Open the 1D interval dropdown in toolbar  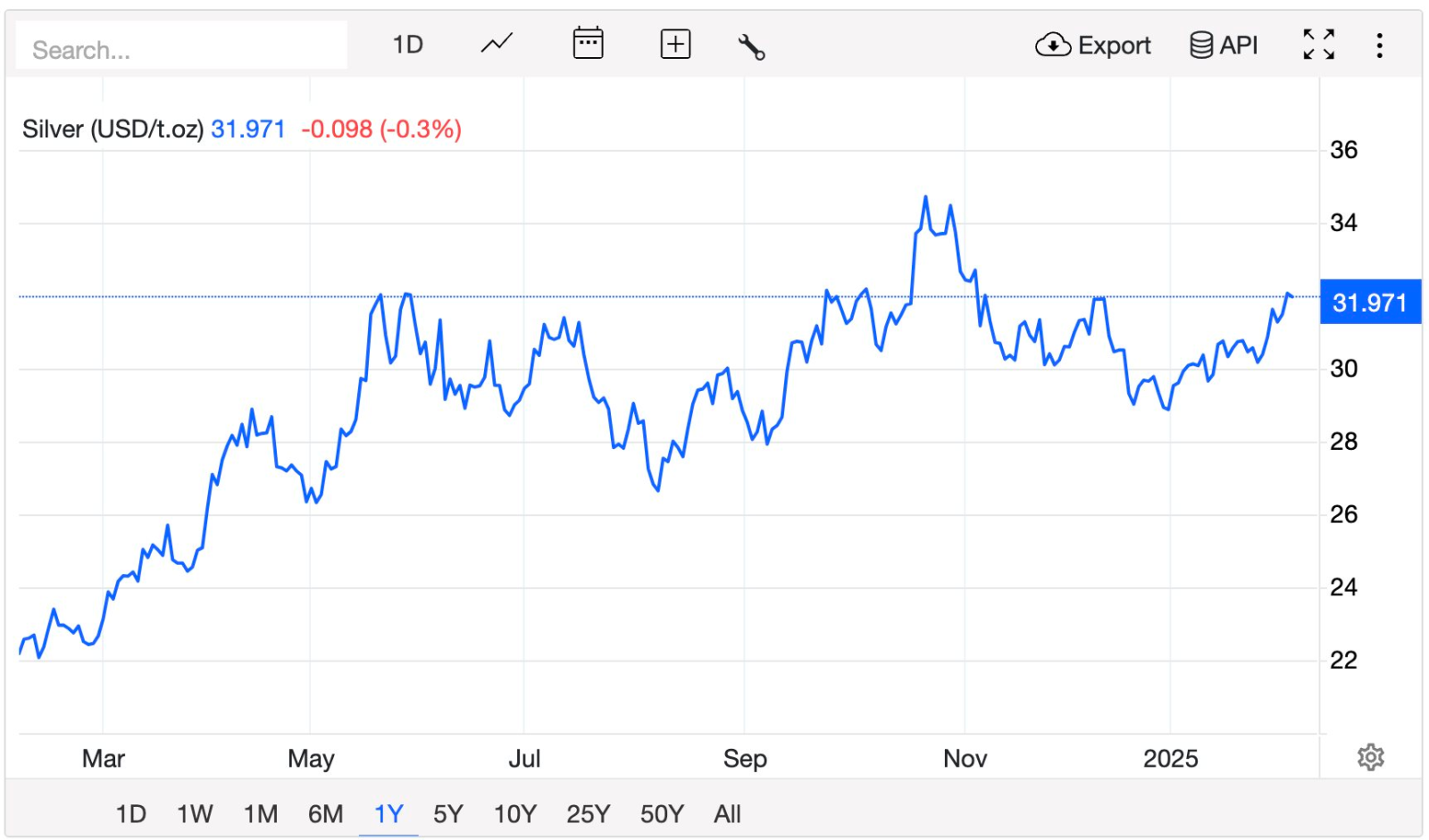coord(407,45)
